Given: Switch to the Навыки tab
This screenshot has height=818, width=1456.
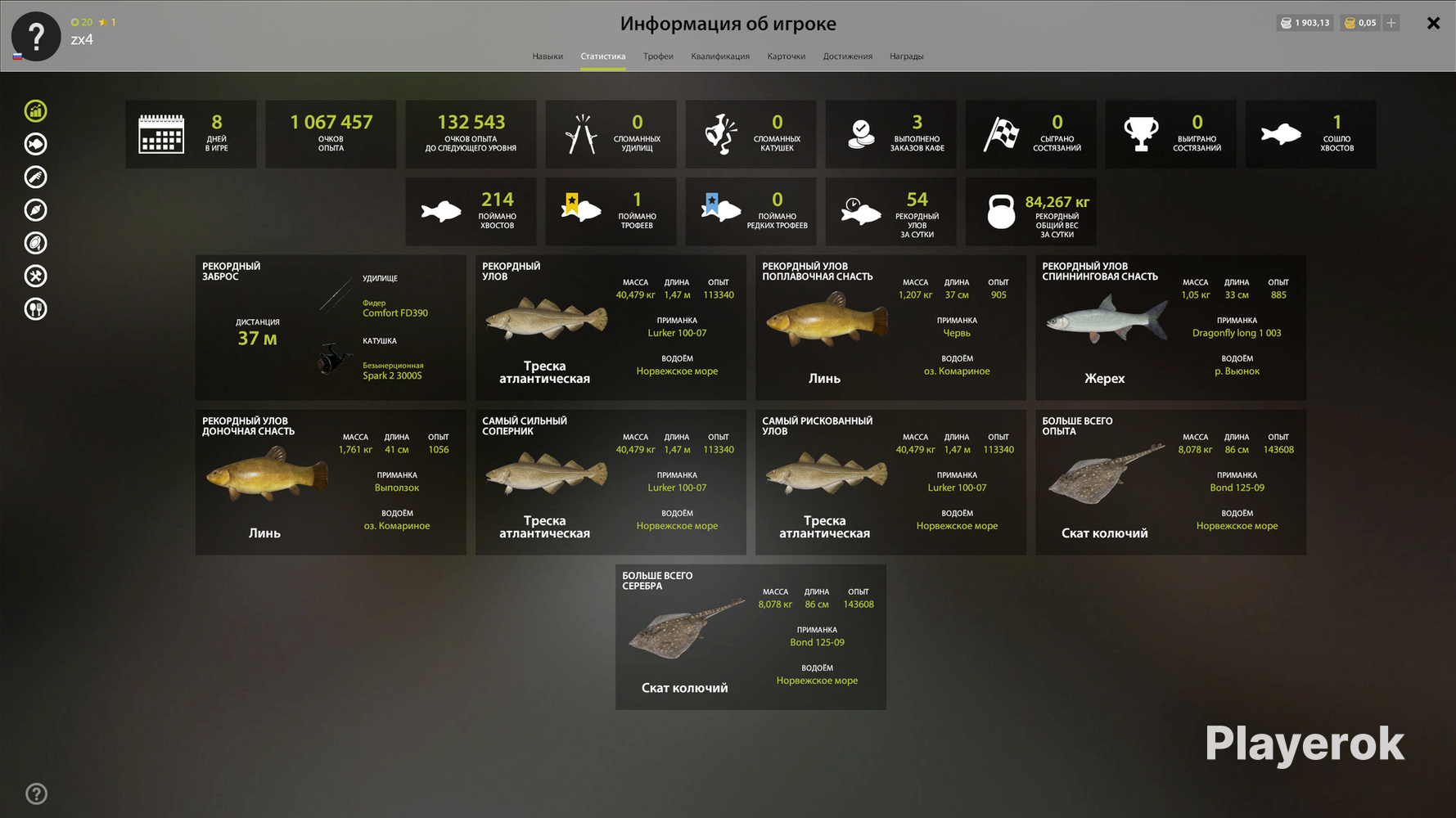Looking at the screenshot, I should 548,56.
